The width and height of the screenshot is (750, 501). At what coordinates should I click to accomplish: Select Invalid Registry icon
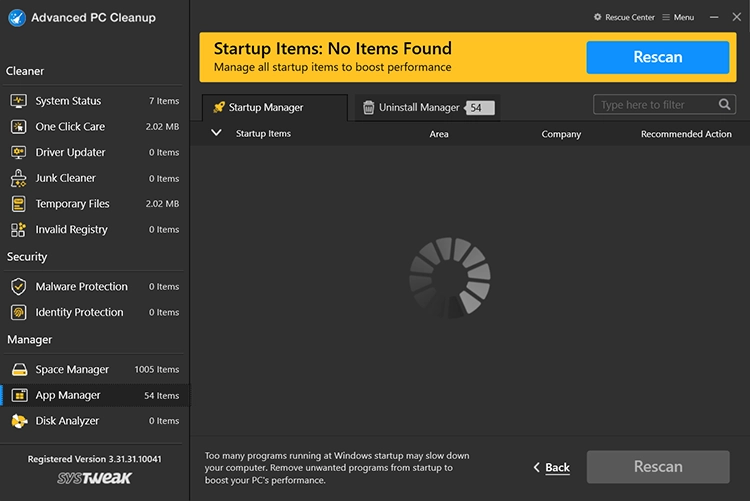pos(18,229)
